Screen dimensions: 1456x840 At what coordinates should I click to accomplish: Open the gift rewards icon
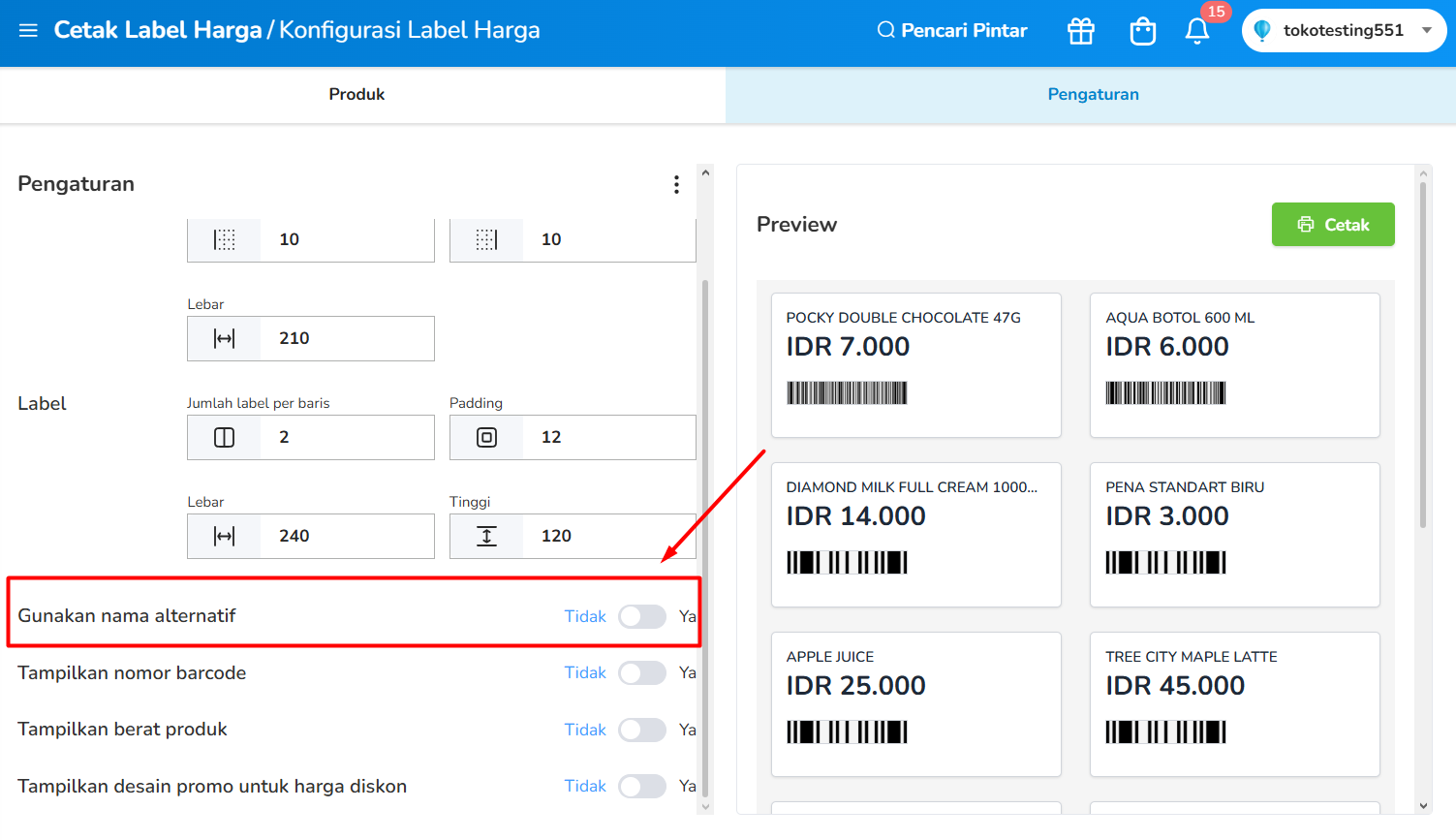[x=1081, y=31]
